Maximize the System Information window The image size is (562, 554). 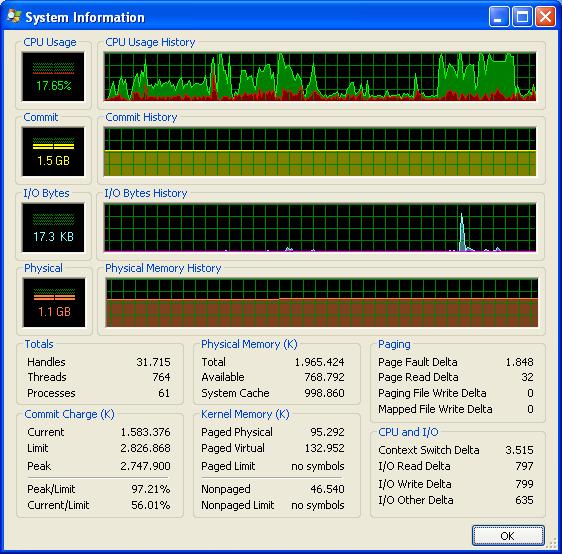[522, 16]
